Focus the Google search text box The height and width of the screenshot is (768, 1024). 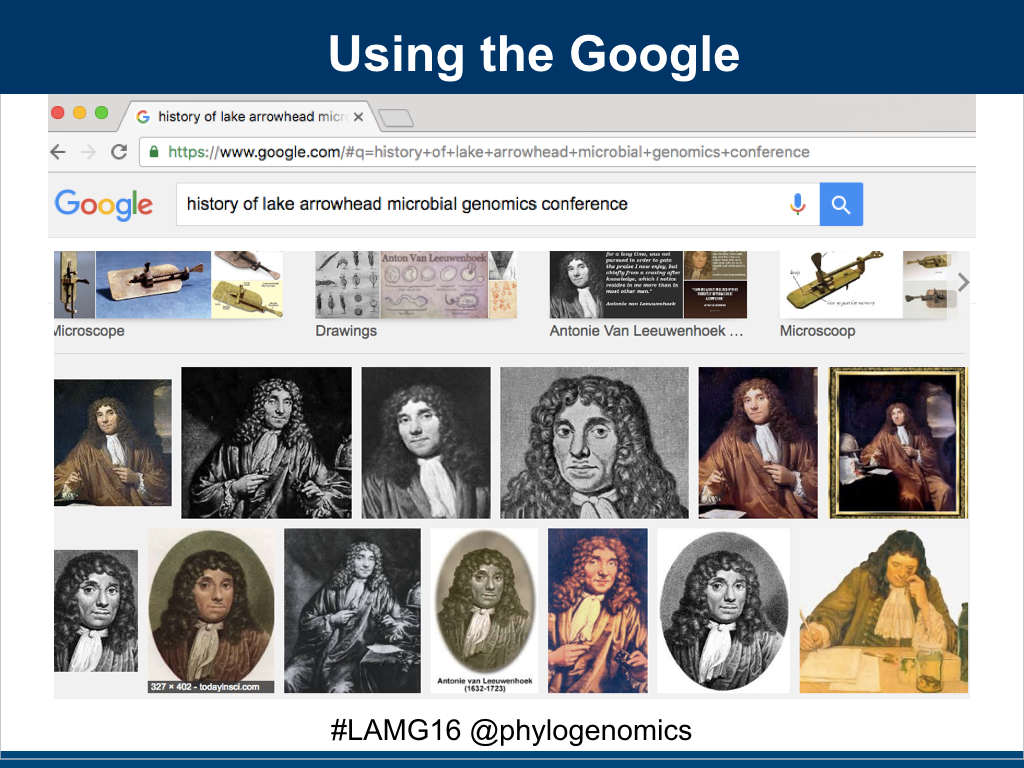click(x=480, y=204)
